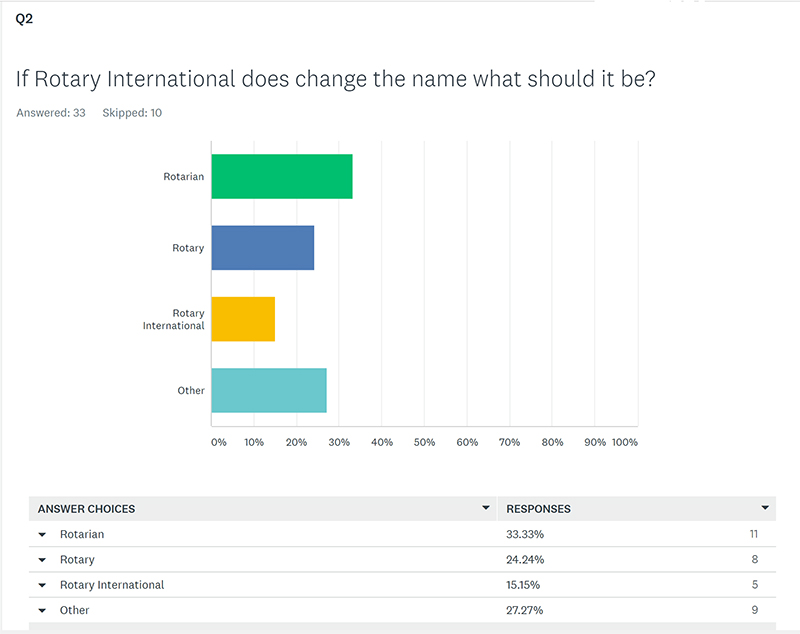Expand the Rotary International row arrow
Viewport: 800px width, 634px height.
tap(43, 585)
